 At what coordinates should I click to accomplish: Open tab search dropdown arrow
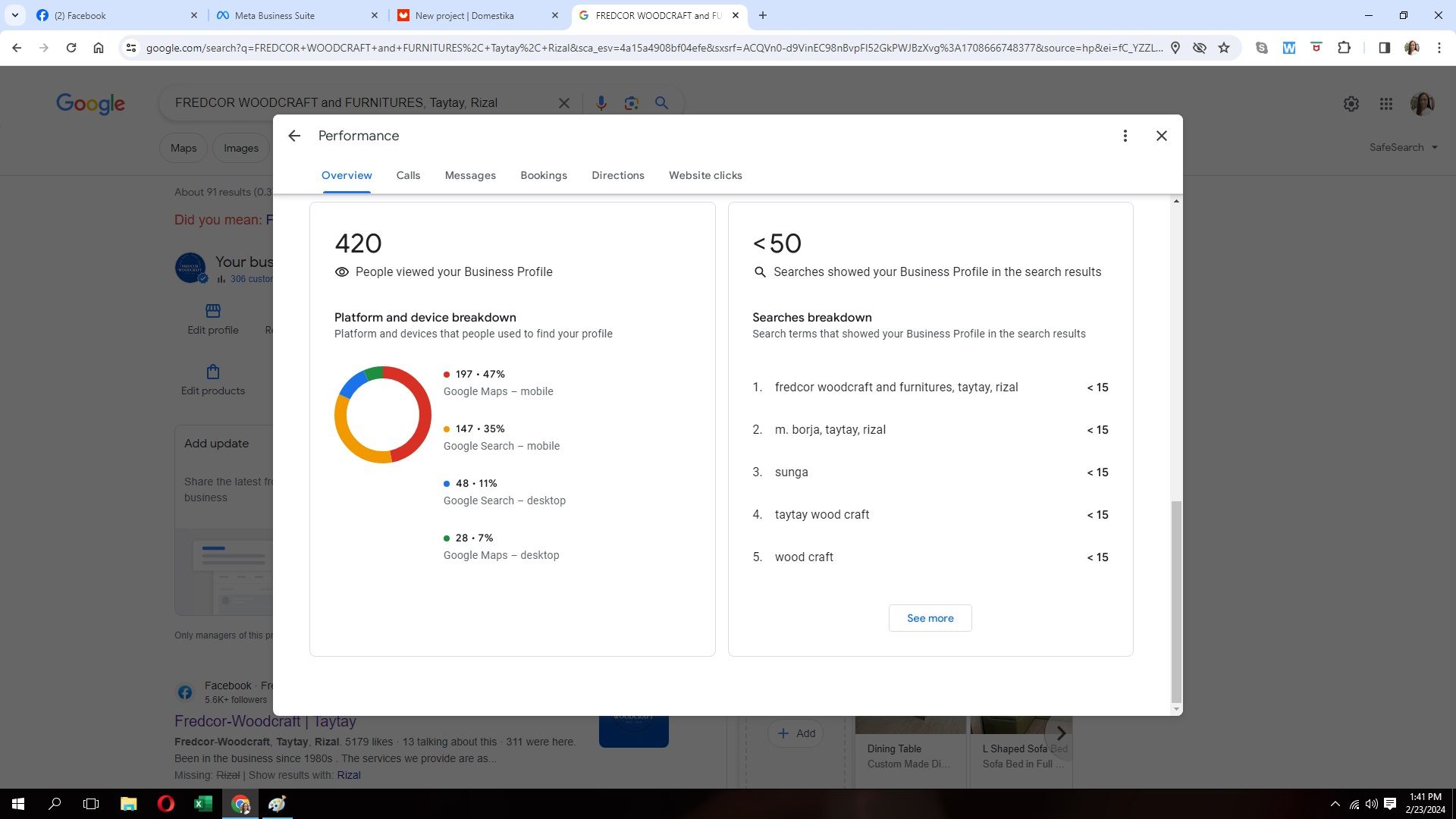coord(14,15)
